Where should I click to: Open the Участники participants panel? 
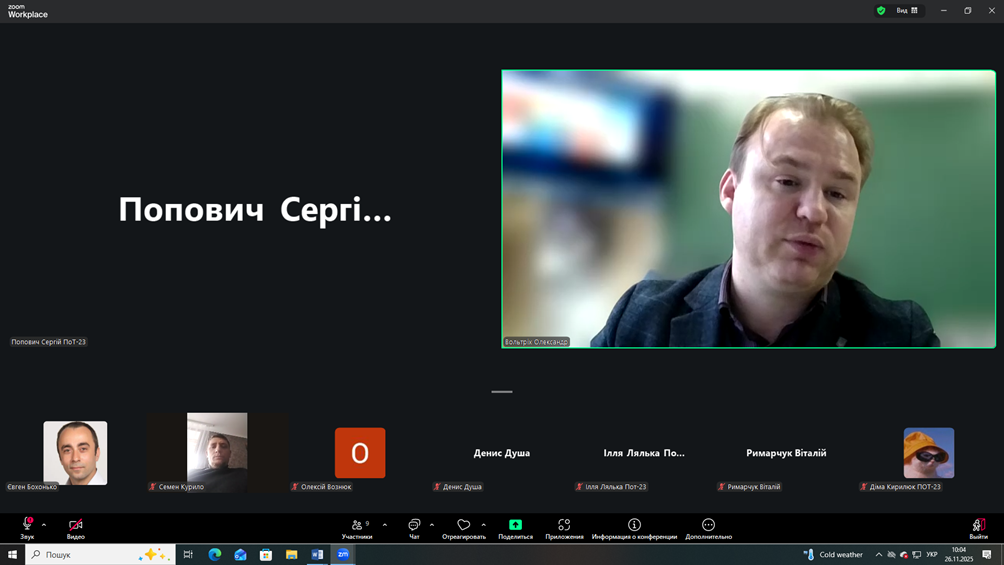tap(357, 525)
